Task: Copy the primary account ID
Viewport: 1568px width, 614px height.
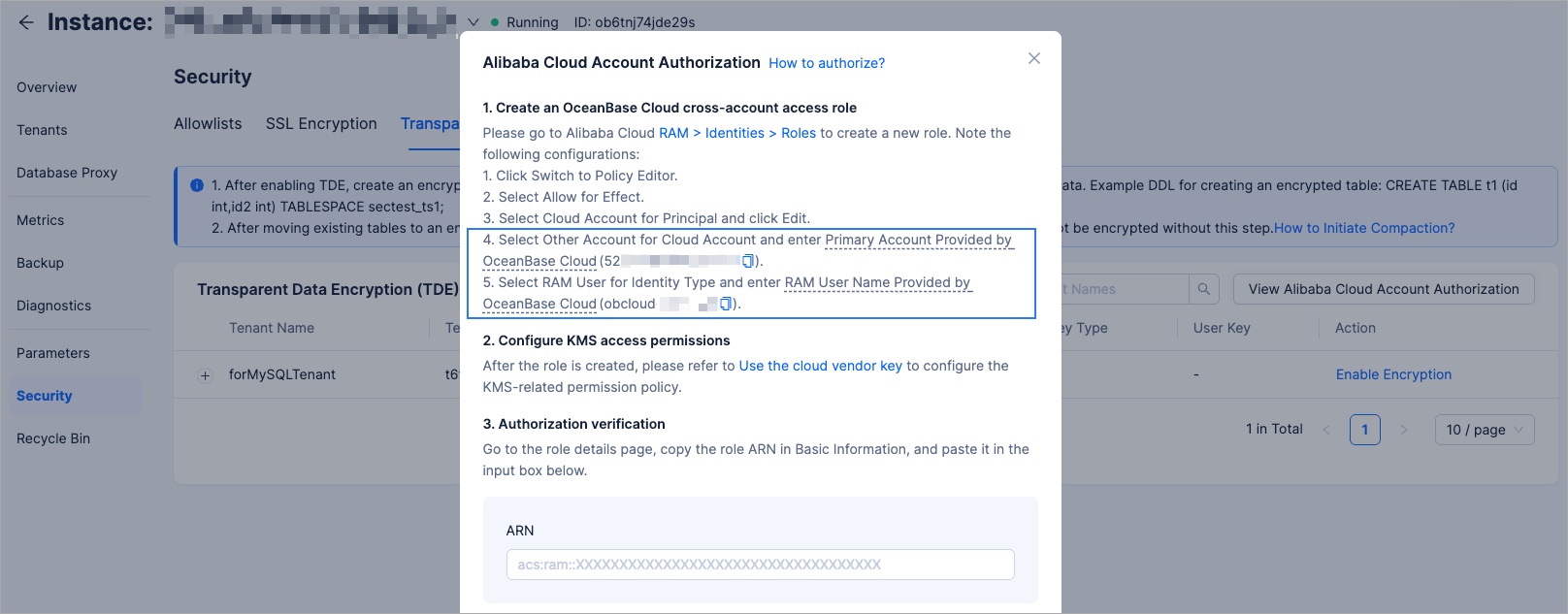Action: pyautogui.click(x=748, y=261)
